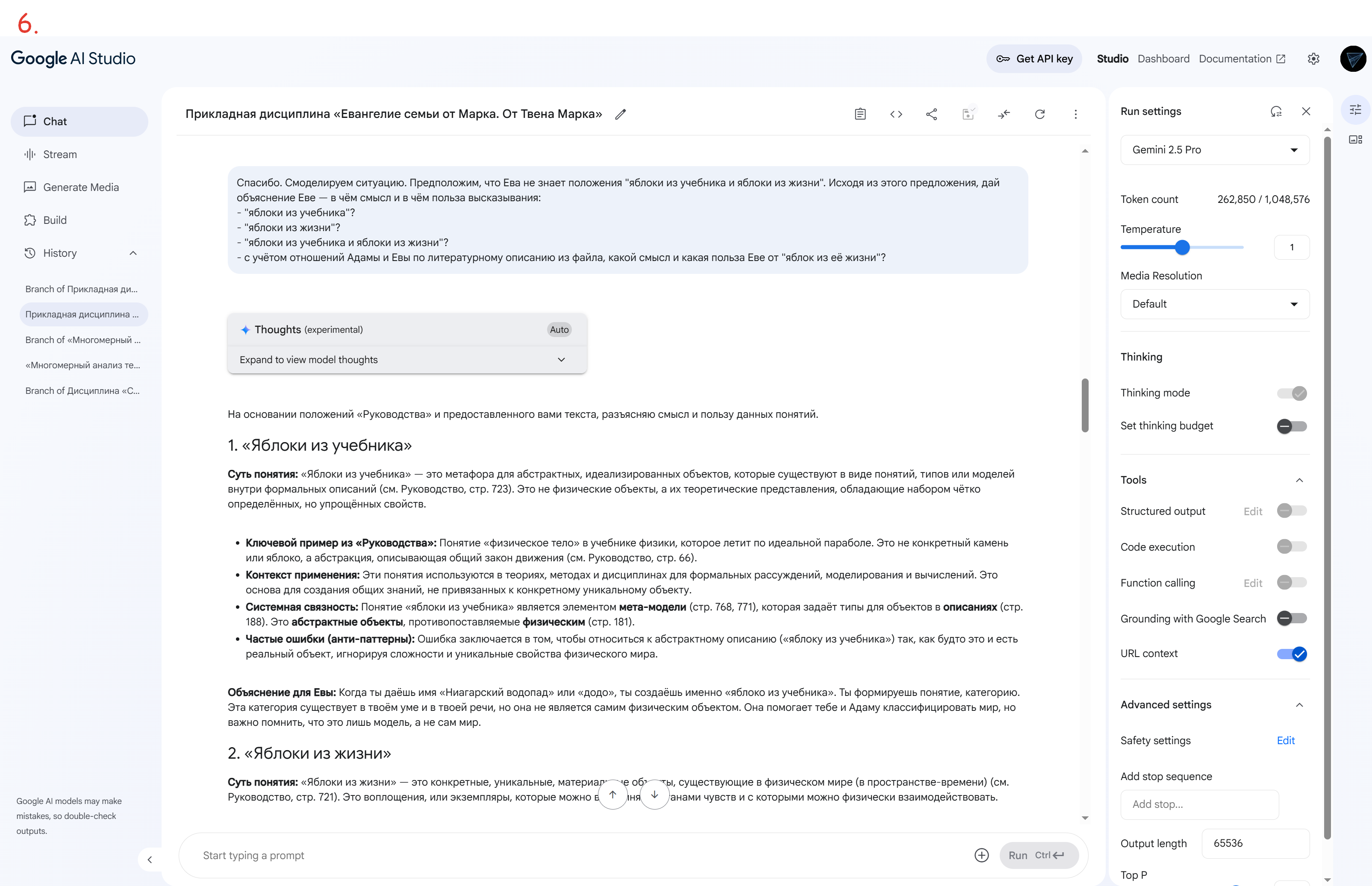Click the insert media plus icon

(981, 855)
